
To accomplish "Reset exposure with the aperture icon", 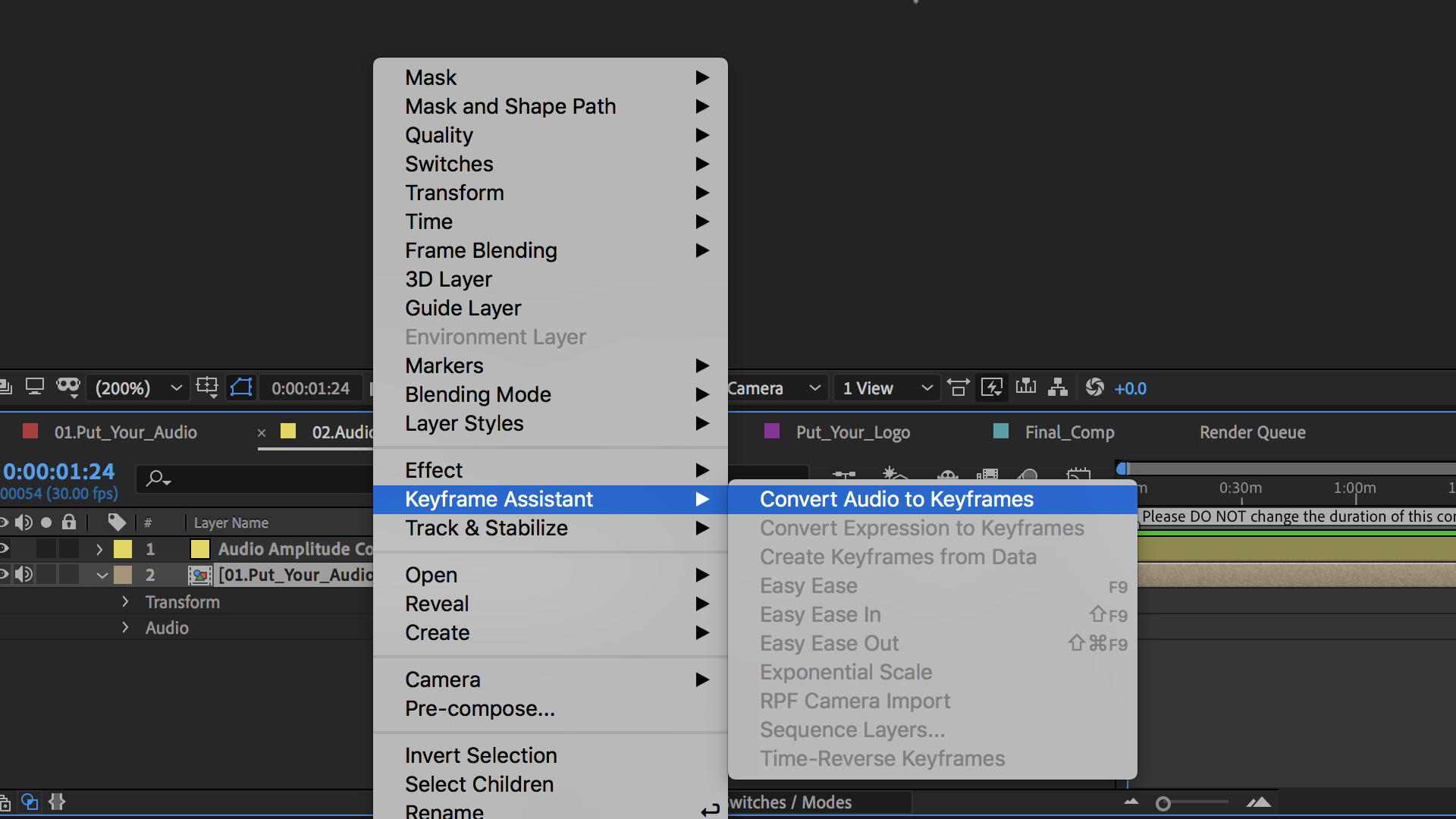I will point(1094,388).
